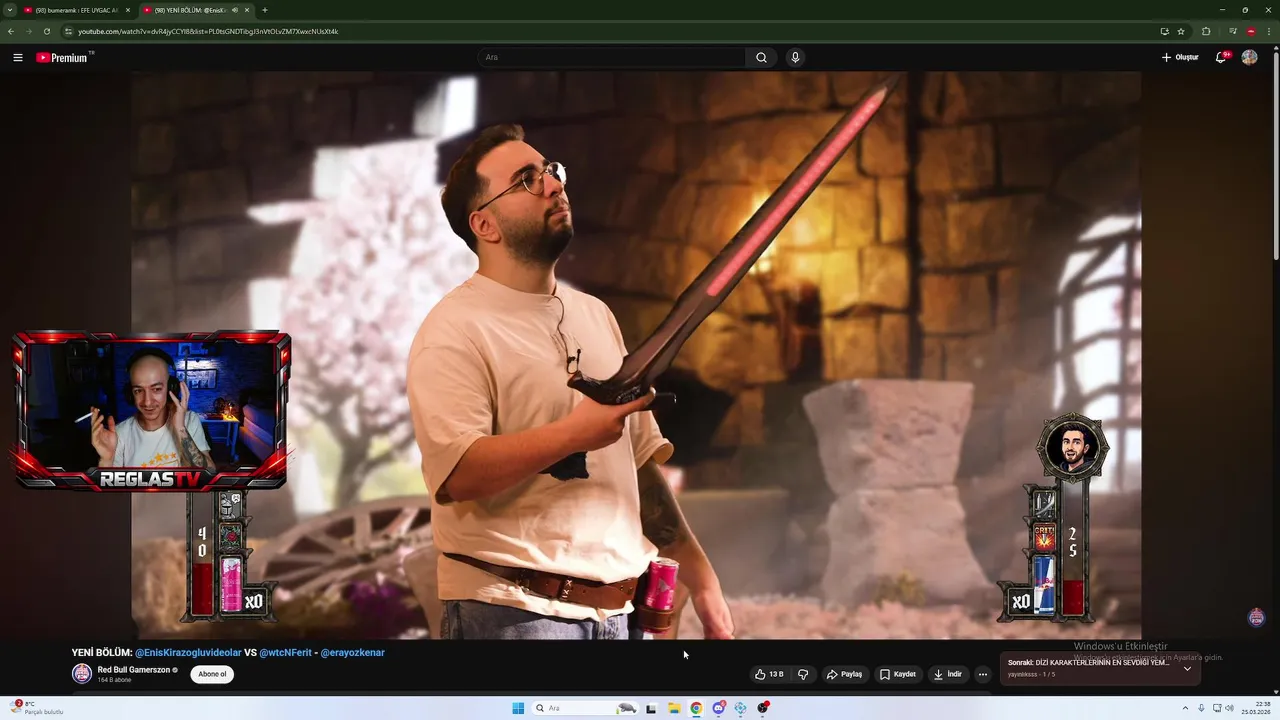
Task: Start voice search with the microphone
Action: pos(795,57)
